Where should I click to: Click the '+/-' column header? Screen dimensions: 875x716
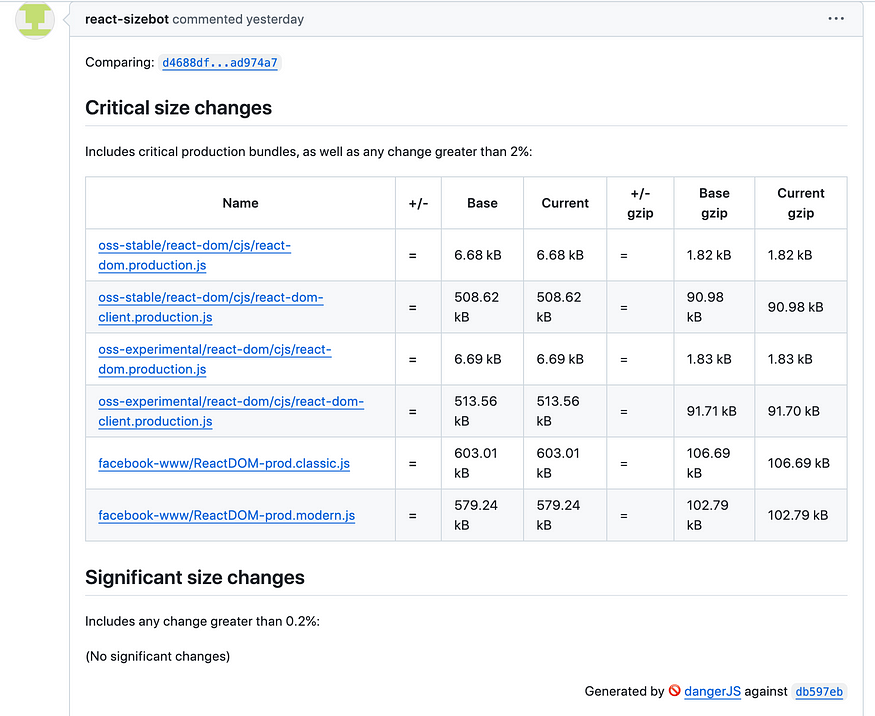[x=418, y=203]
